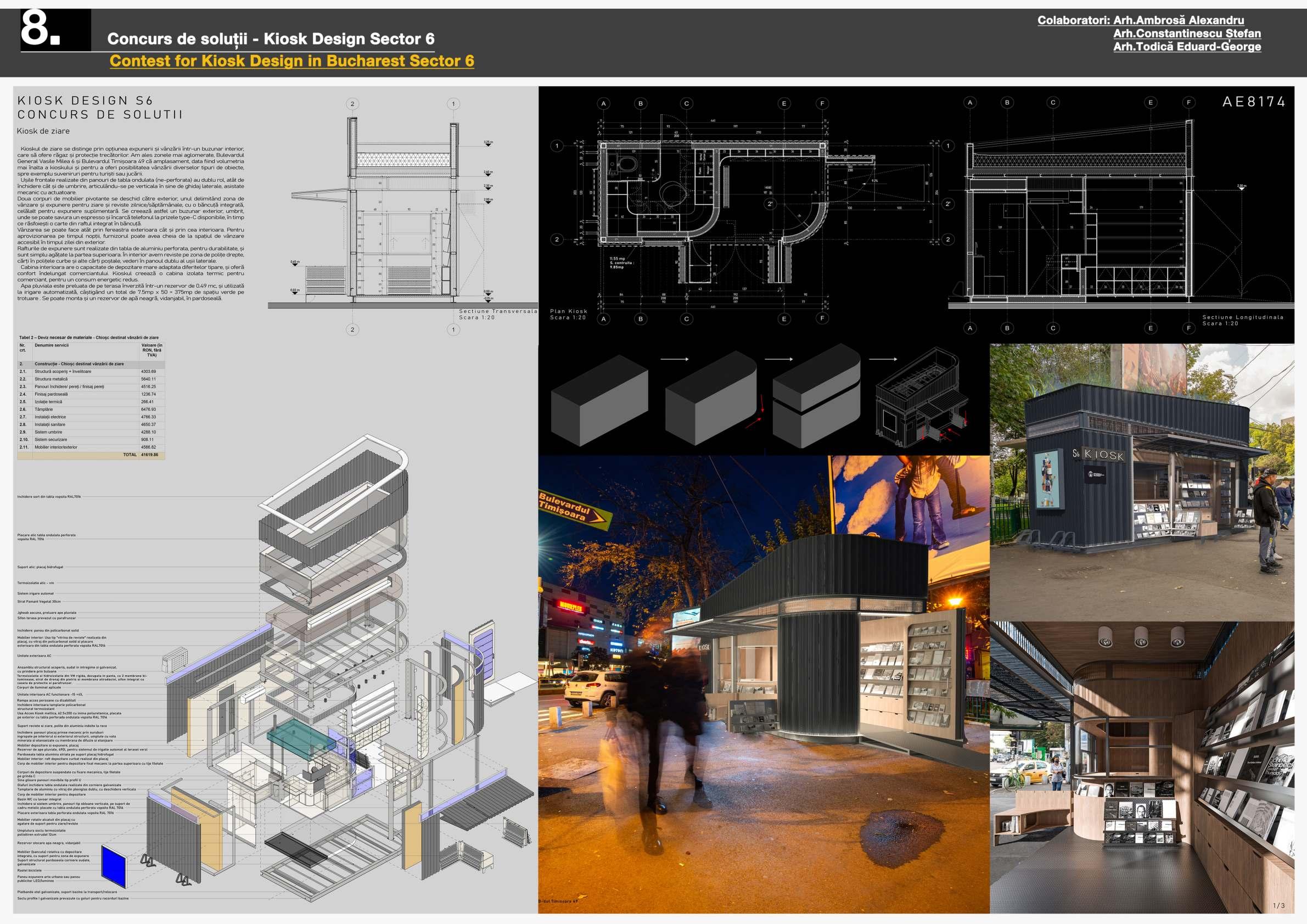1307x924 pixels.
Task: Click the yellow Bulevardul Timișoara street sign
Action: point(574,508)
